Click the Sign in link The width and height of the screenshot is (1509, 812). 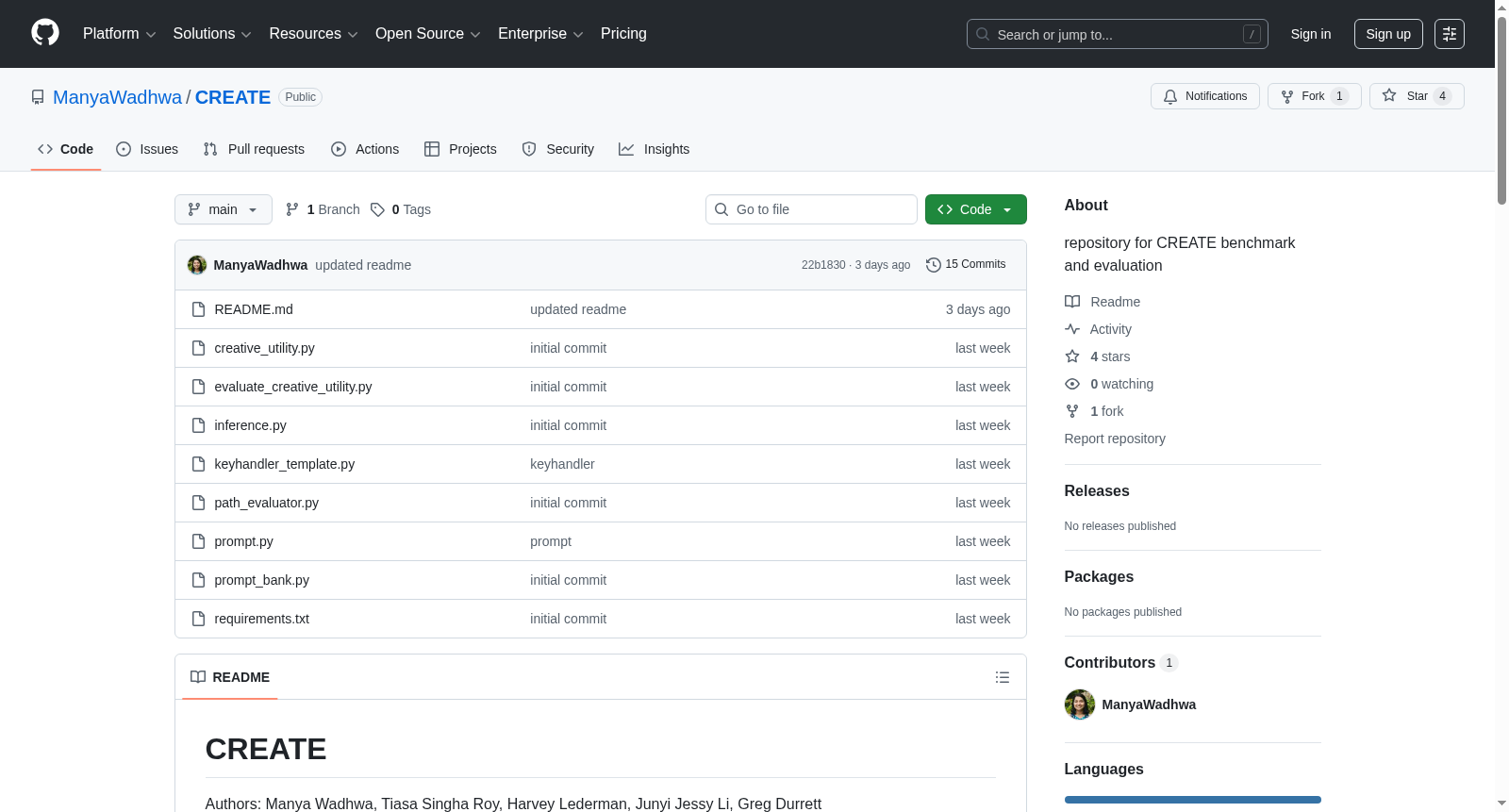[1311, 34]
